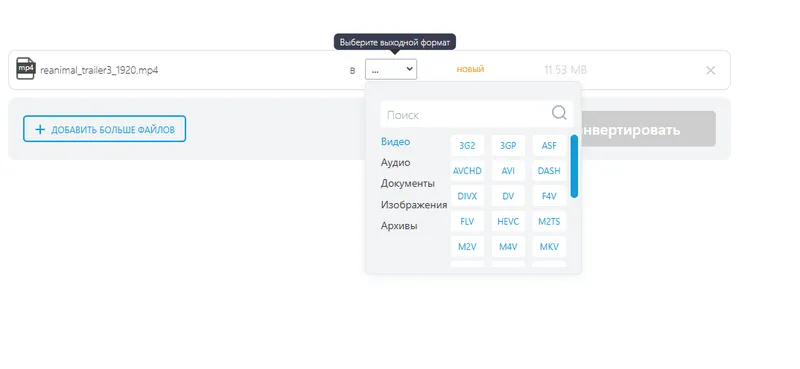Click the plus icon in add files button
Image resolution: width=800 pixels, height=369 pixels.
[40, 129]
